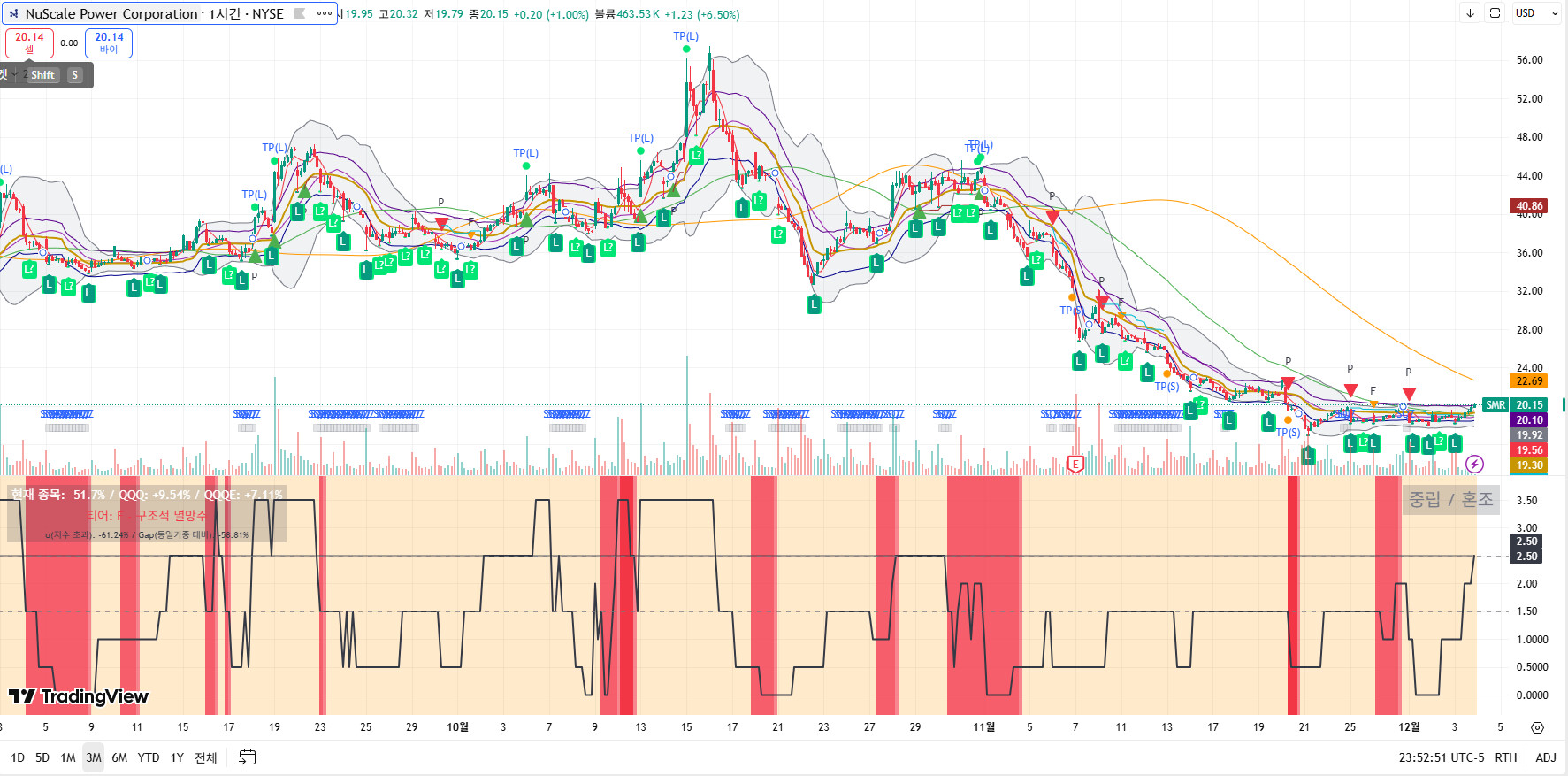Click the Shift key badge
The width and height of the screenshot is (1568, 776).
tap(42, 75)
